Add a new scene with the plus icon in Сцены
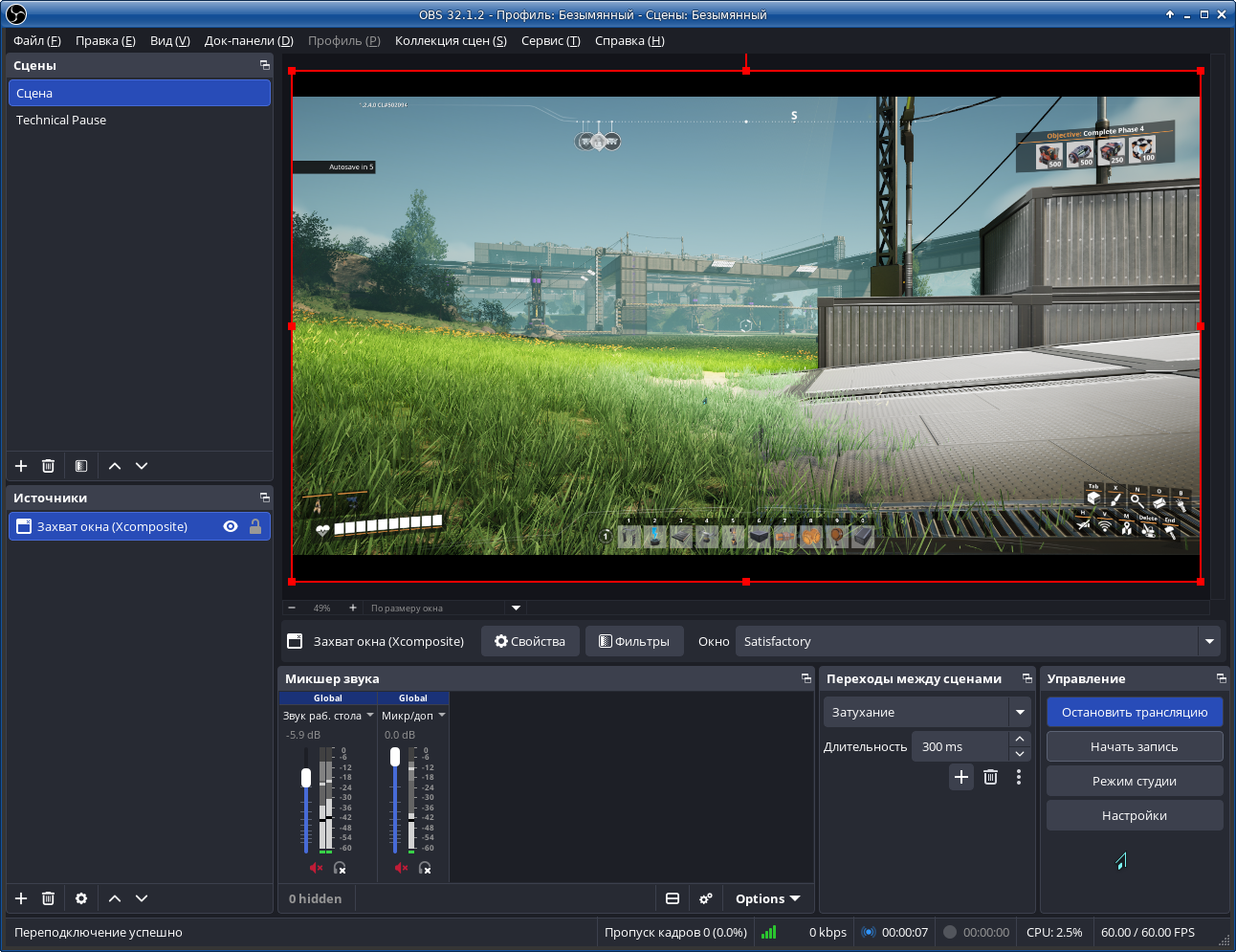Viewport: 1236px width, 952px height. (x=21, y=466)
